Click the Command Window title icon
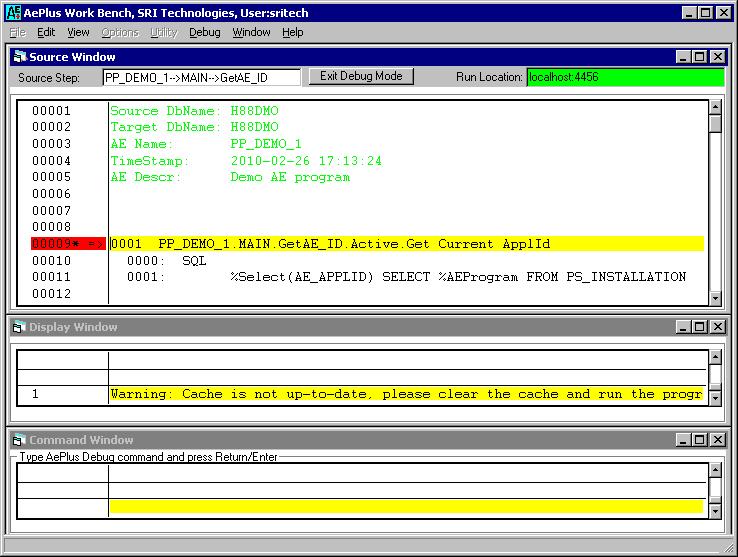Viewport: 738px width, 557px height. tap(19, 440)
